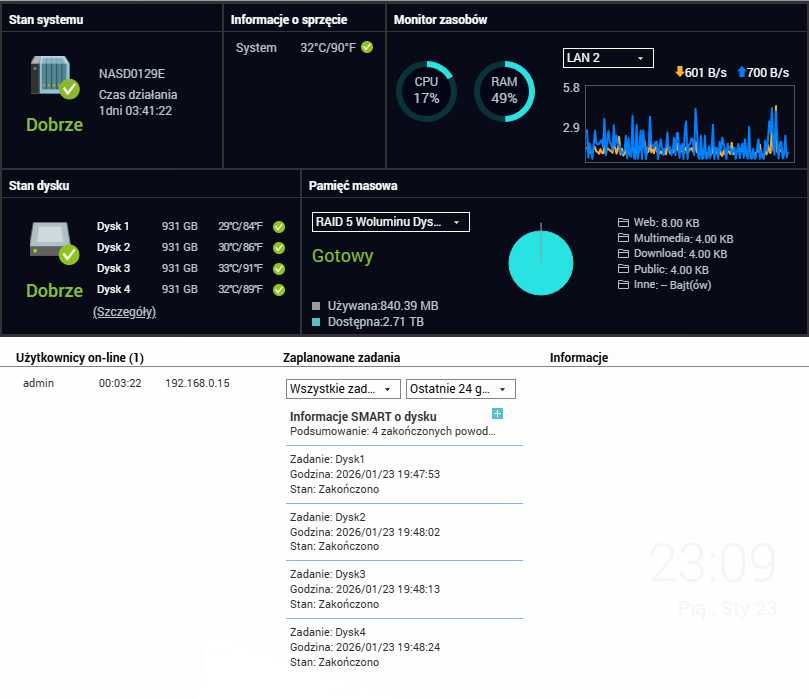Screen dimensions: 809x699
Task: Click the Dysk 4 label
Action: [x=114, y=289]
